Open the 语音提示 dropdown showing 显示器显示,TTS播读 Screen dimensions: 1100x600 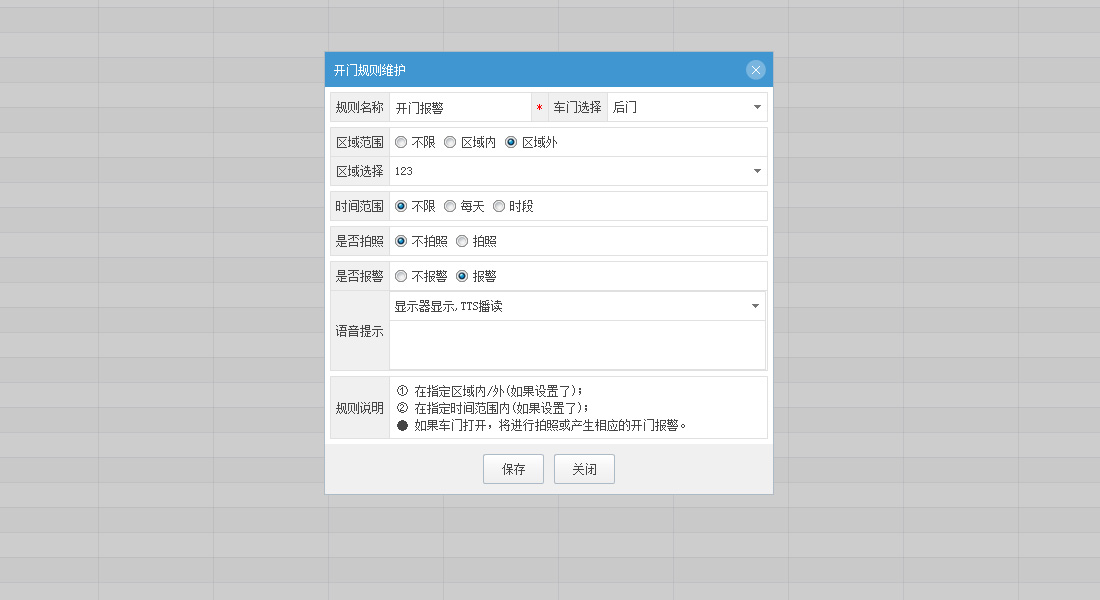pyautogui.click(x=577, y=306)
